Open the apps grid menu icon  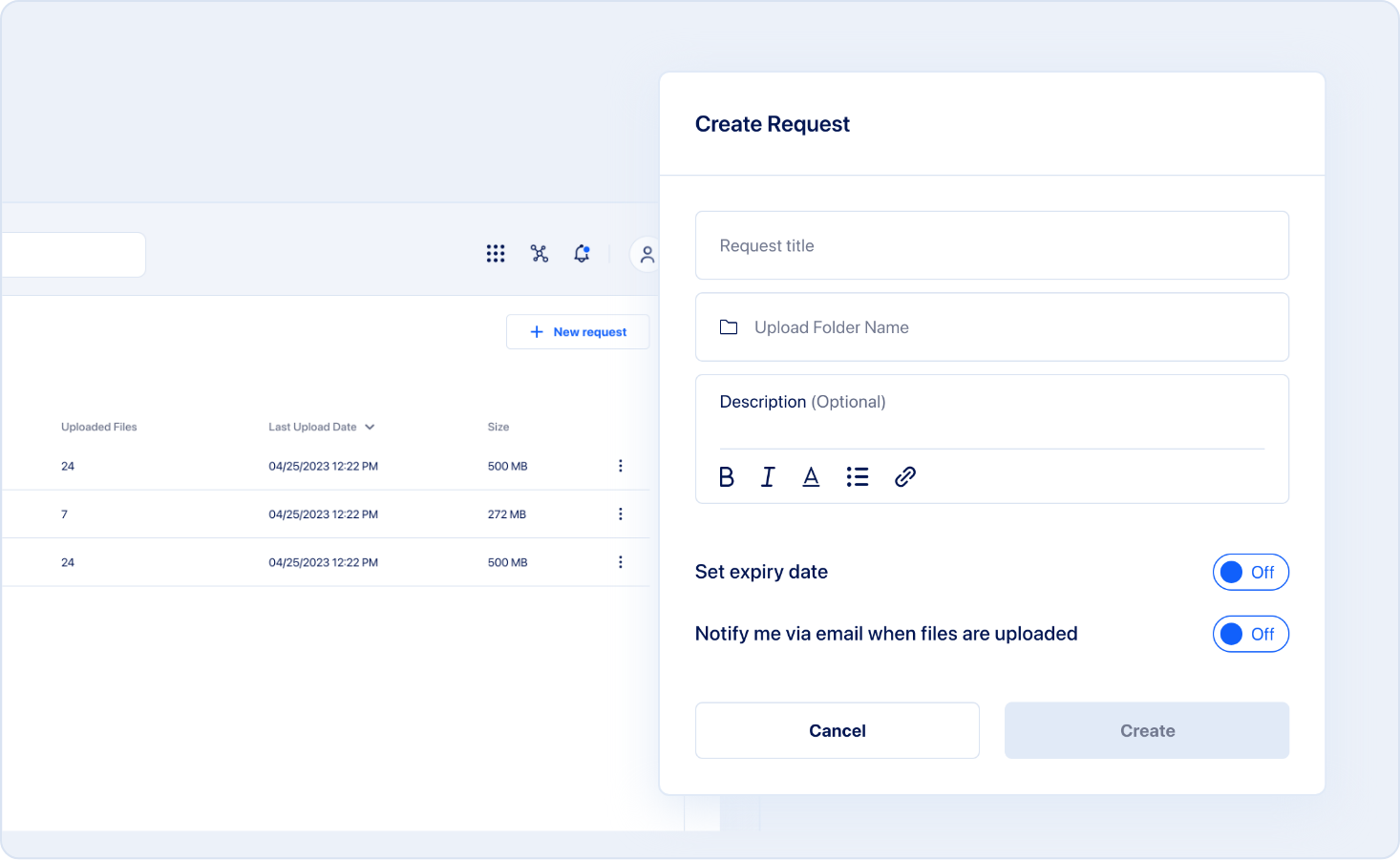[x=495, y=254]
